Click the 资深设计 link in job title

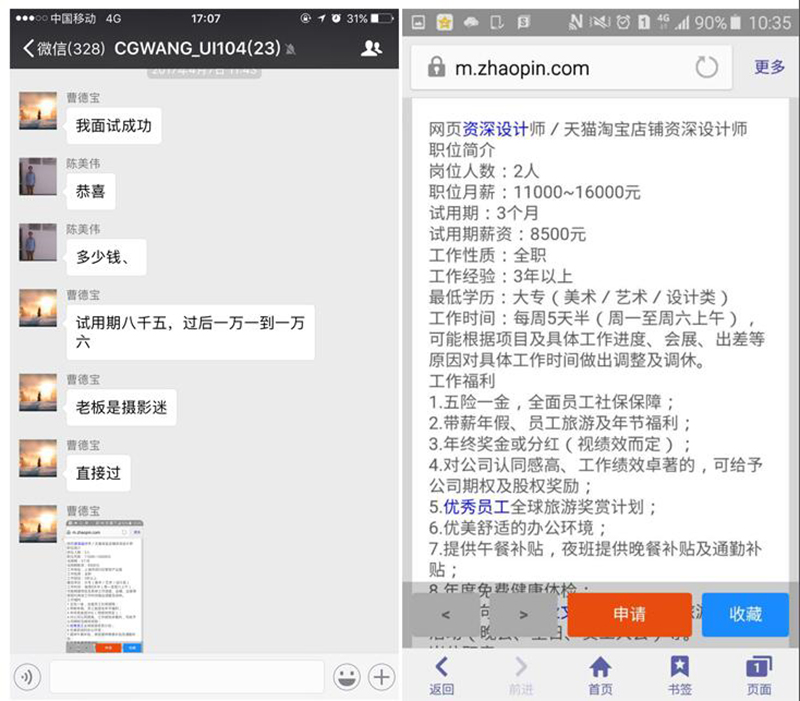pyautogui.click(x=495, y=129)
